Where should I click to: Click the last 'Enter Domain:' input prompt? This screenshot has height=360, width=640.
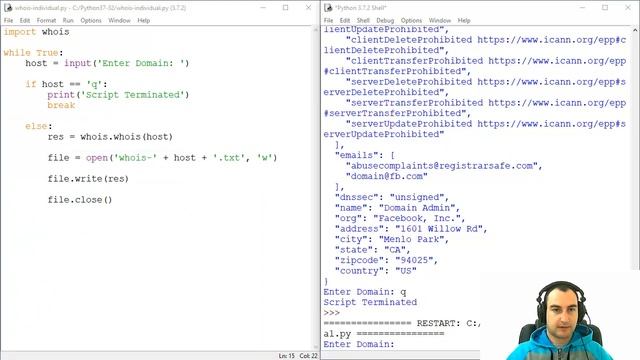click(359, 344)
